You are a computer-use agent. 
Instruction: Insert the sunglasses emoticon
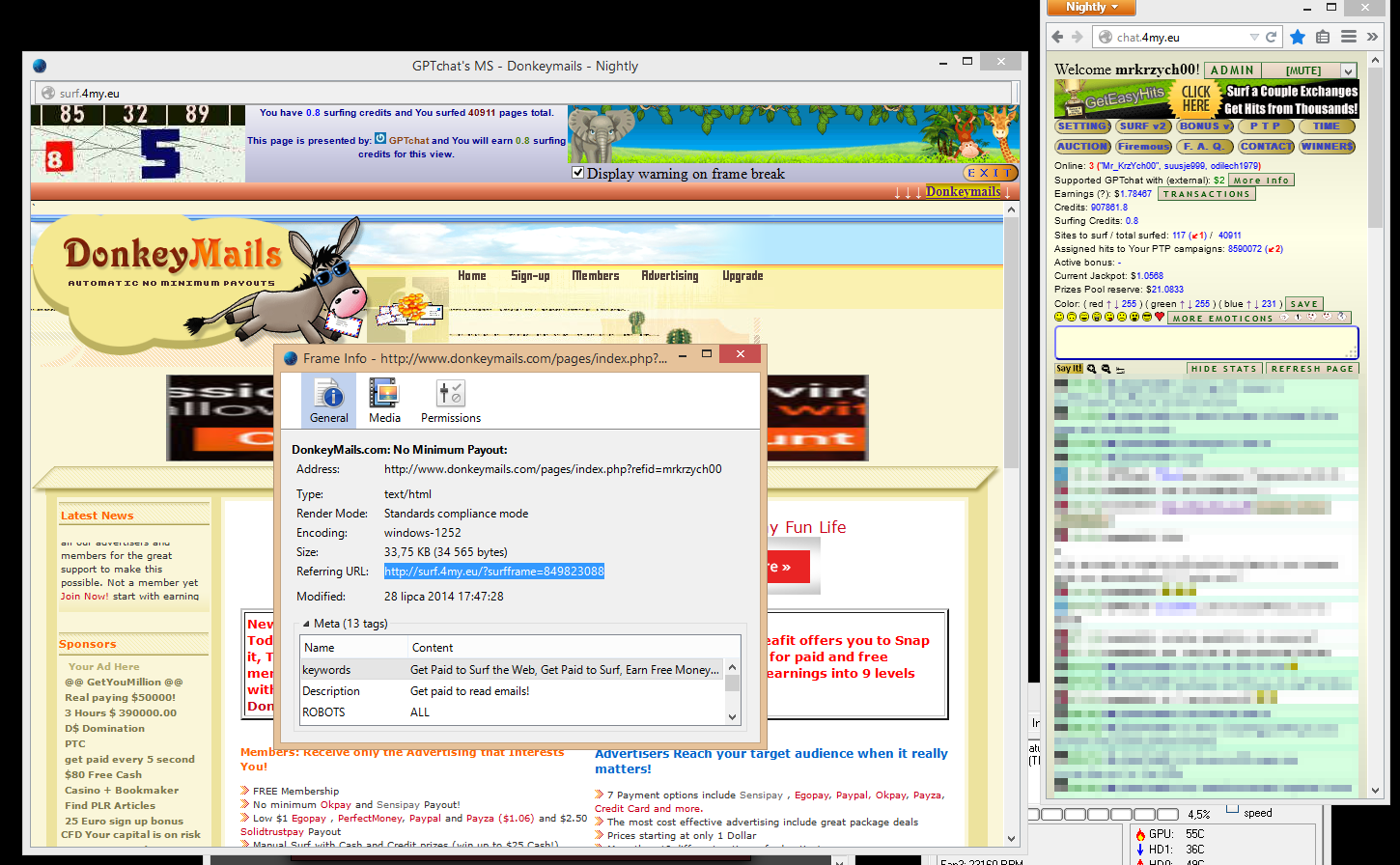pyautogui.click(x=1147, y=317)
